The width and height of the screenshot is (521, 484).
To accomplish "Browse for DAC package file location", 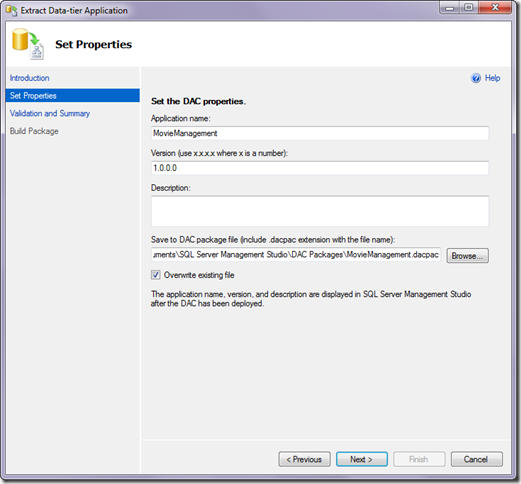I will click(x=468, y=256).
